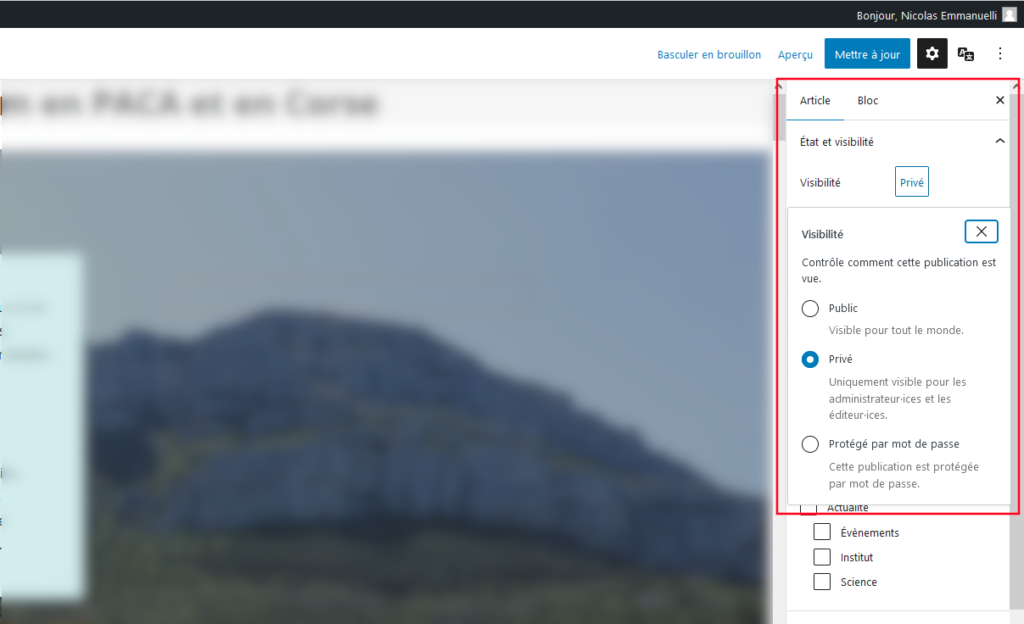Image resolution: width=1024 pixels, height=624 pixels.
Task: Click Basculer en brouillon link
Action: 709,54
